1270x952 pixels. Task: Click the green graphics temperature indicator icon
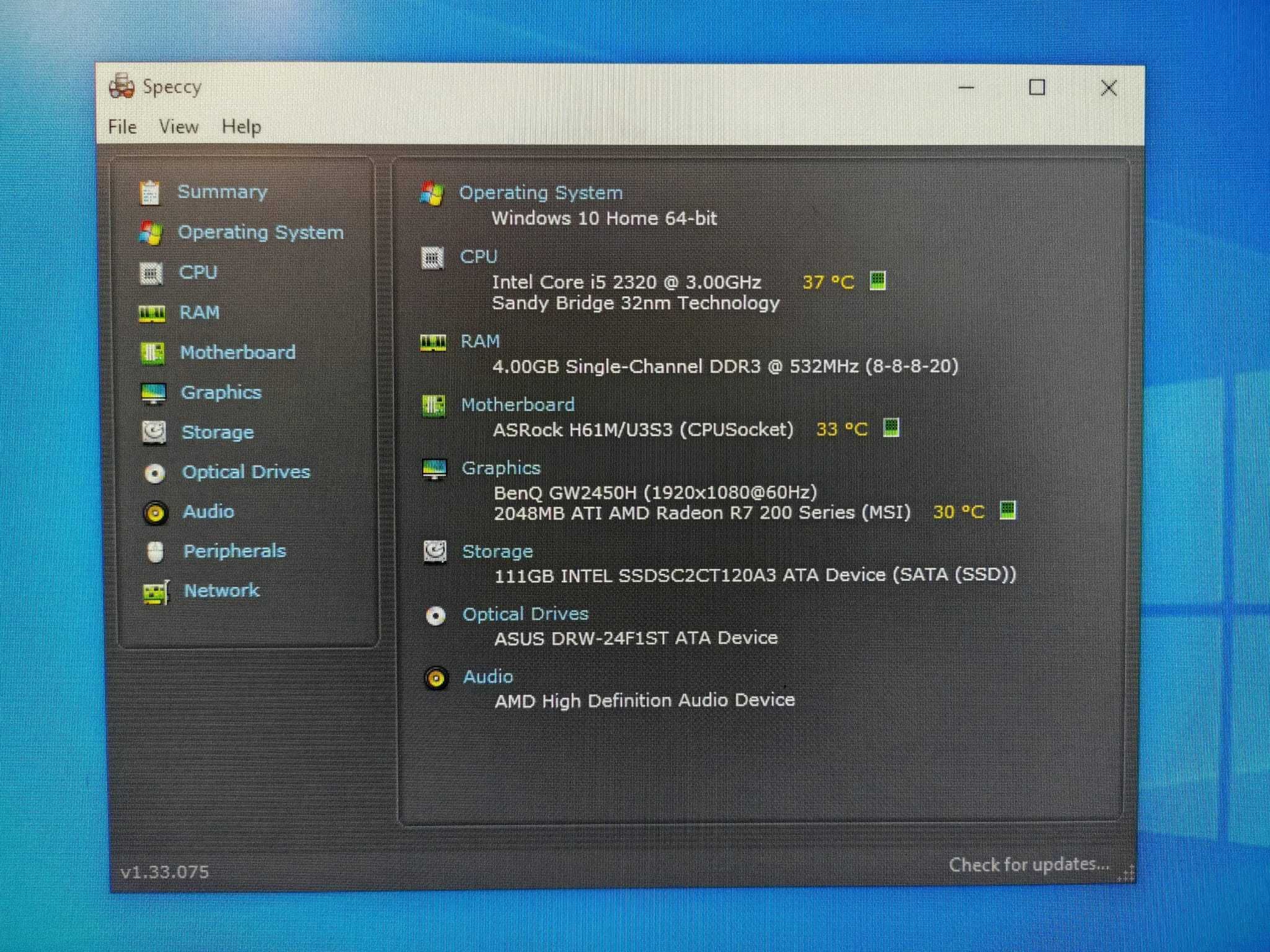tap(1008, 510)
